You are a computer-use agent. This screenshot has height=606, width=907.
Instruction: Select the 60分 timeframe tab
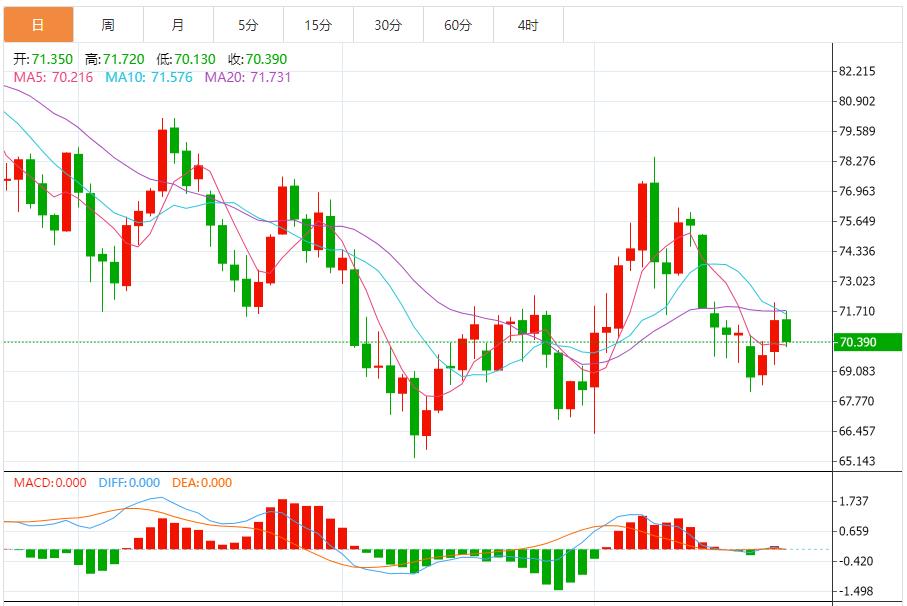[x=458, y=25]
